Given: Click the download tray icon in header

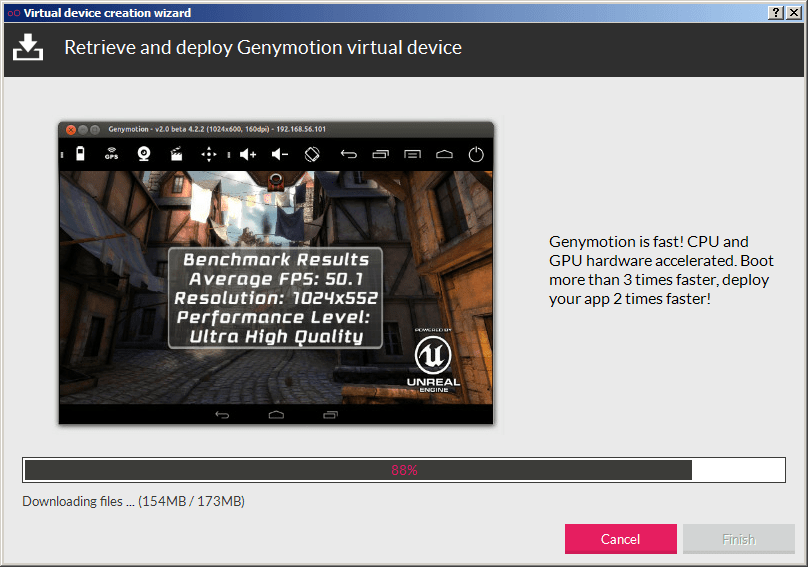Looking at the screenshot, I should (28, 47).
